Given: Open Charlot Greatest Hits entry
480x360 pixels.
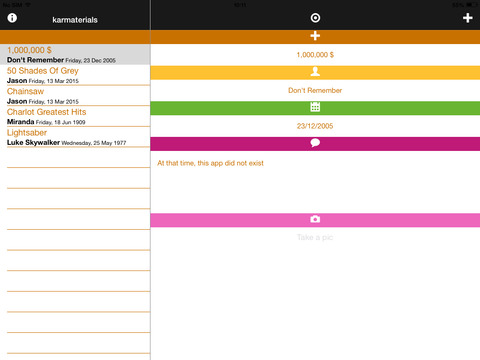Looking at the screenshot, I should [75, 116].
